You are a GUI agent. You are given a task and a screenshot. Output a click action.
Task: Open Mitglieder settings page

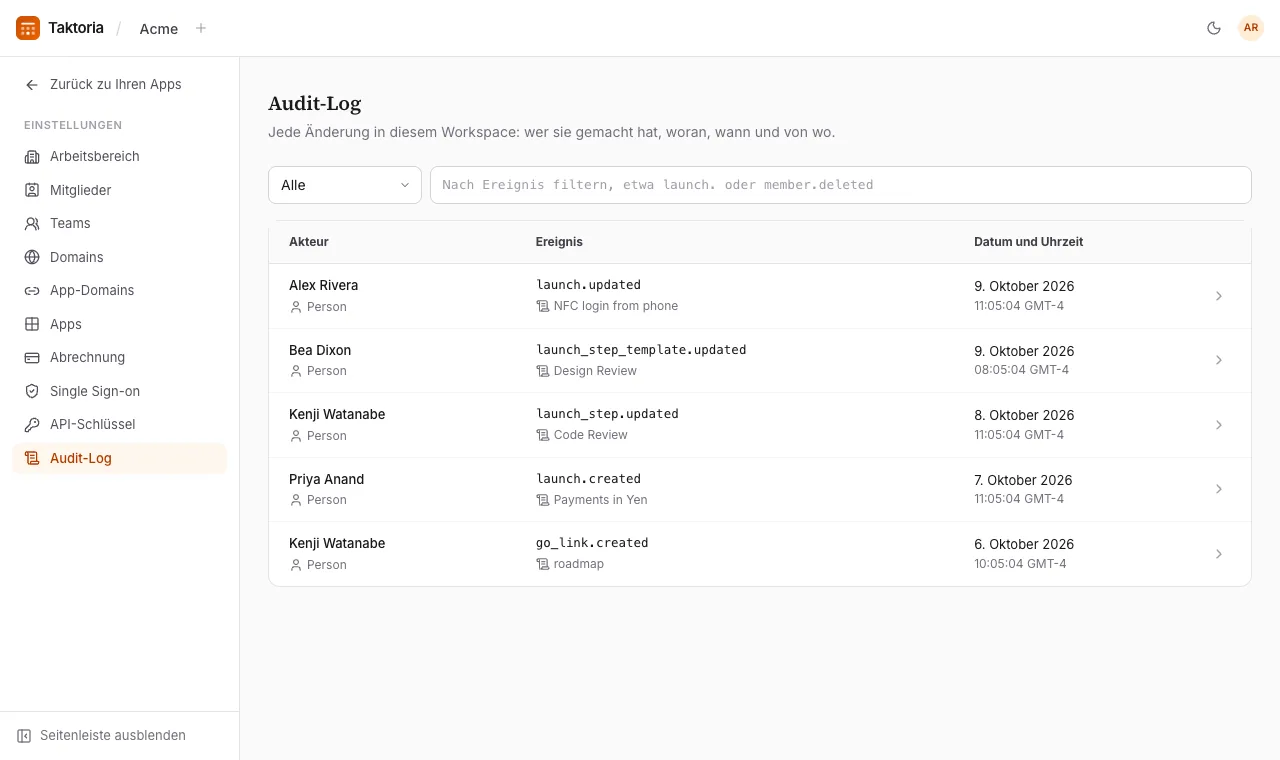point(120,190)
